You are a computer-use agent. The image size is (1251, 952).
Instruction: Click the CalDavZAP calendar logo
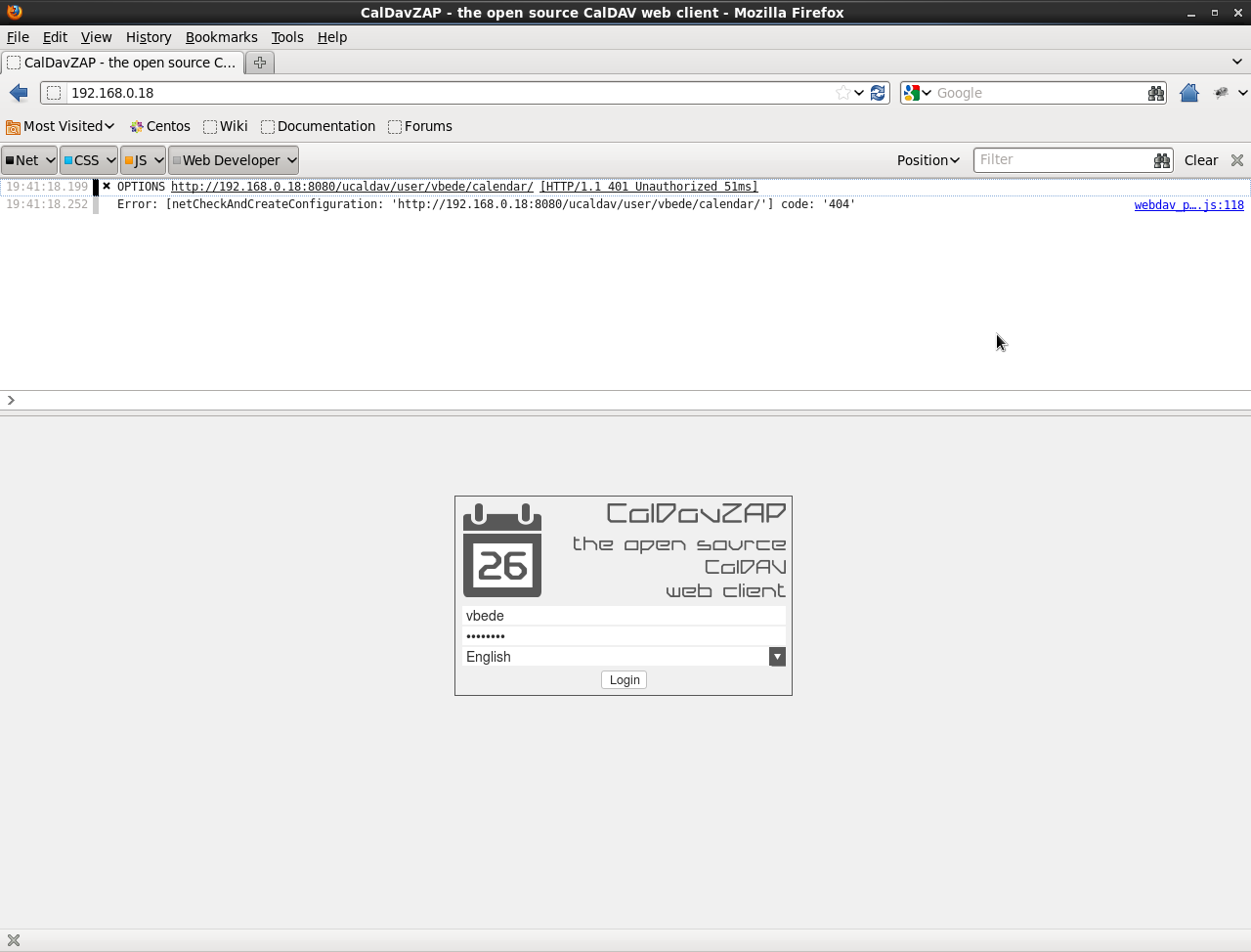point(502,550)
